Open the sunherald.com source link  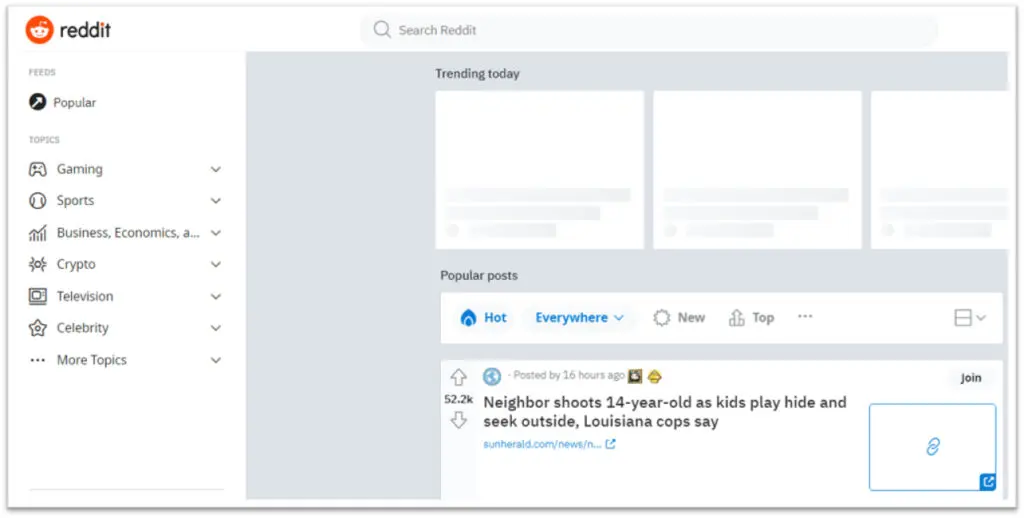[x=542, y=444]
